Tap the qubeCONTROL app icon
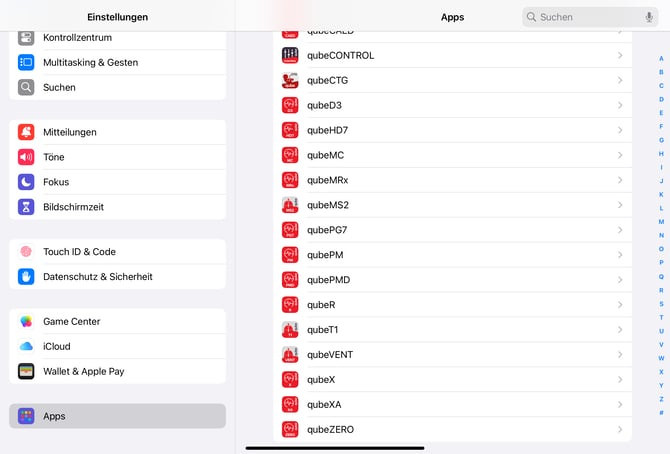Screen dimensions: 670x454 (x=290, y=55)
